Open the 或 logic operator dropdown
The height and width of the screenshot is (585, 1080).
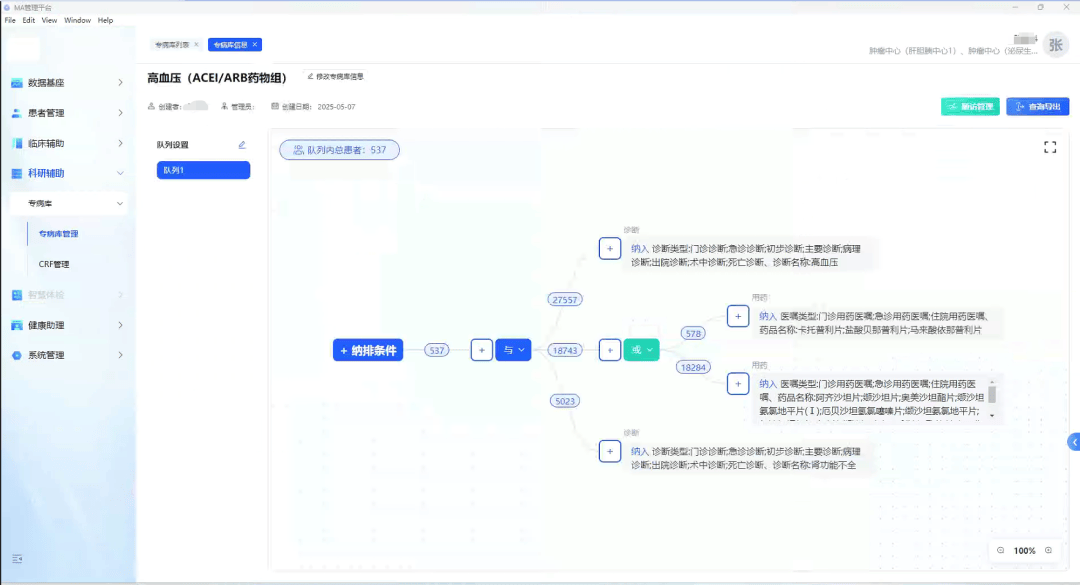pyautogui.click(x=641, y=350)
